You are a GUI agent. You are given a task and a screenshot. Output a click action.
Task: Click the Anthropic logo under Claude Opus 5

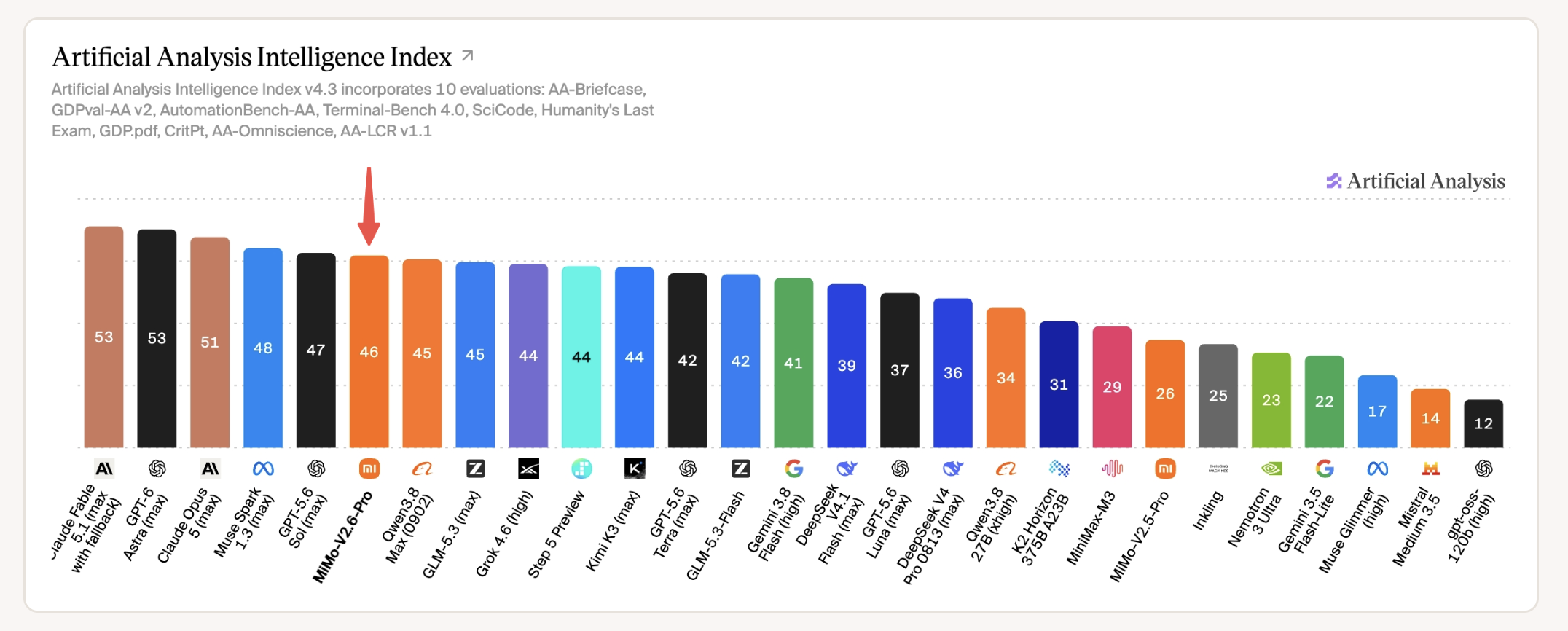[x=210, y=469]
